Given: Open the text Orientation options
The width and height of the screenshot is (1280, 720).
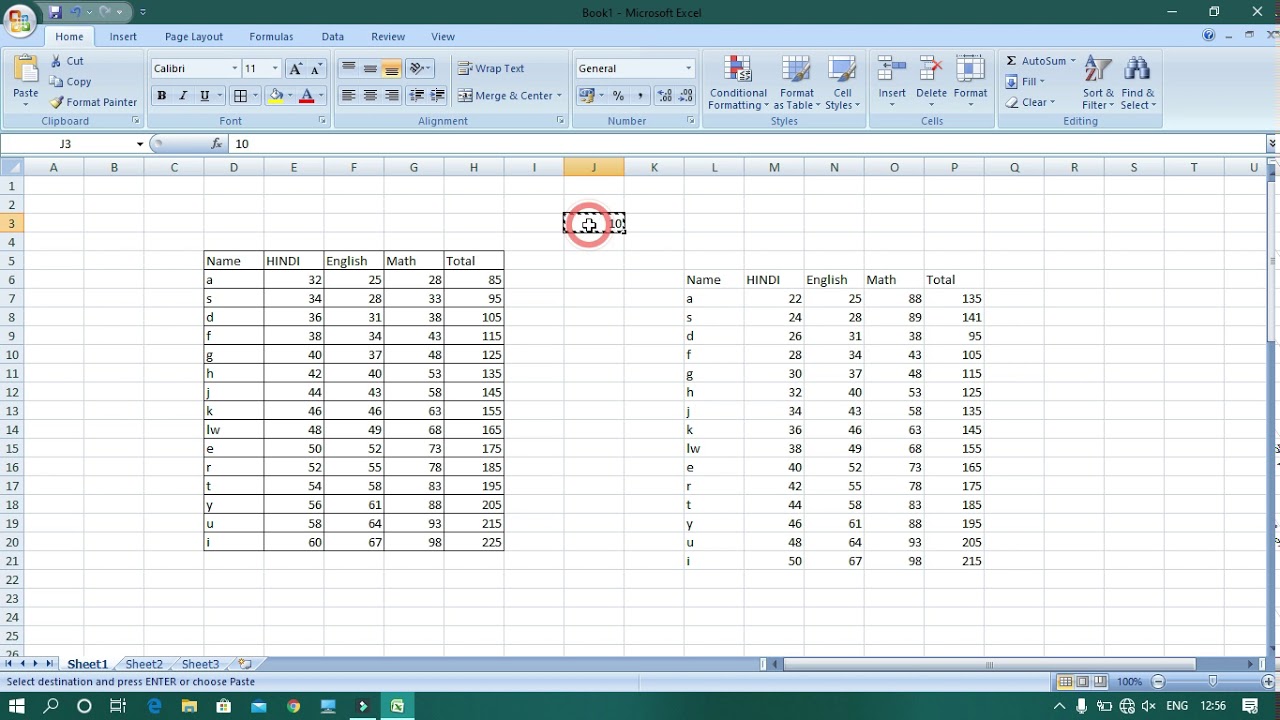Looking at the screenshot, I should point(420,69).
